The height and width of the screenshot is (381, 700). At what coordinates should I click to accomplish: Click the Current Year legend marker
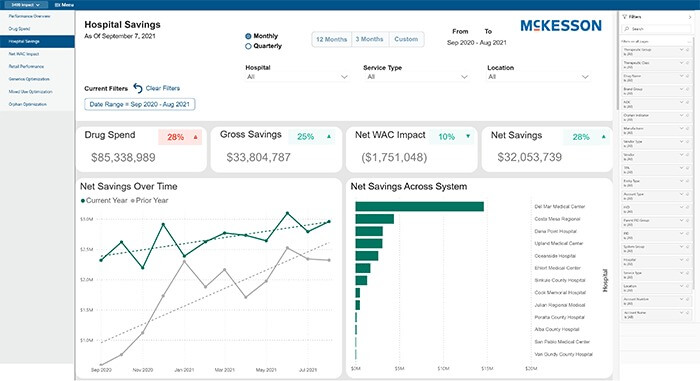click(83, 201)
